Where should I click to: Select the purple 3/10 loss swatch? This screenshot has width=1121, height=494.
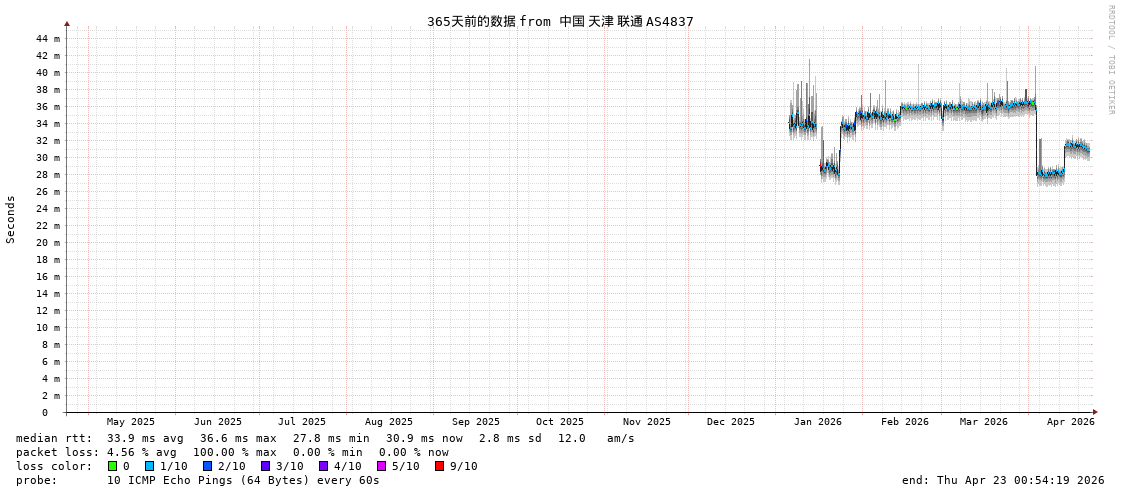tap(266, 466)
